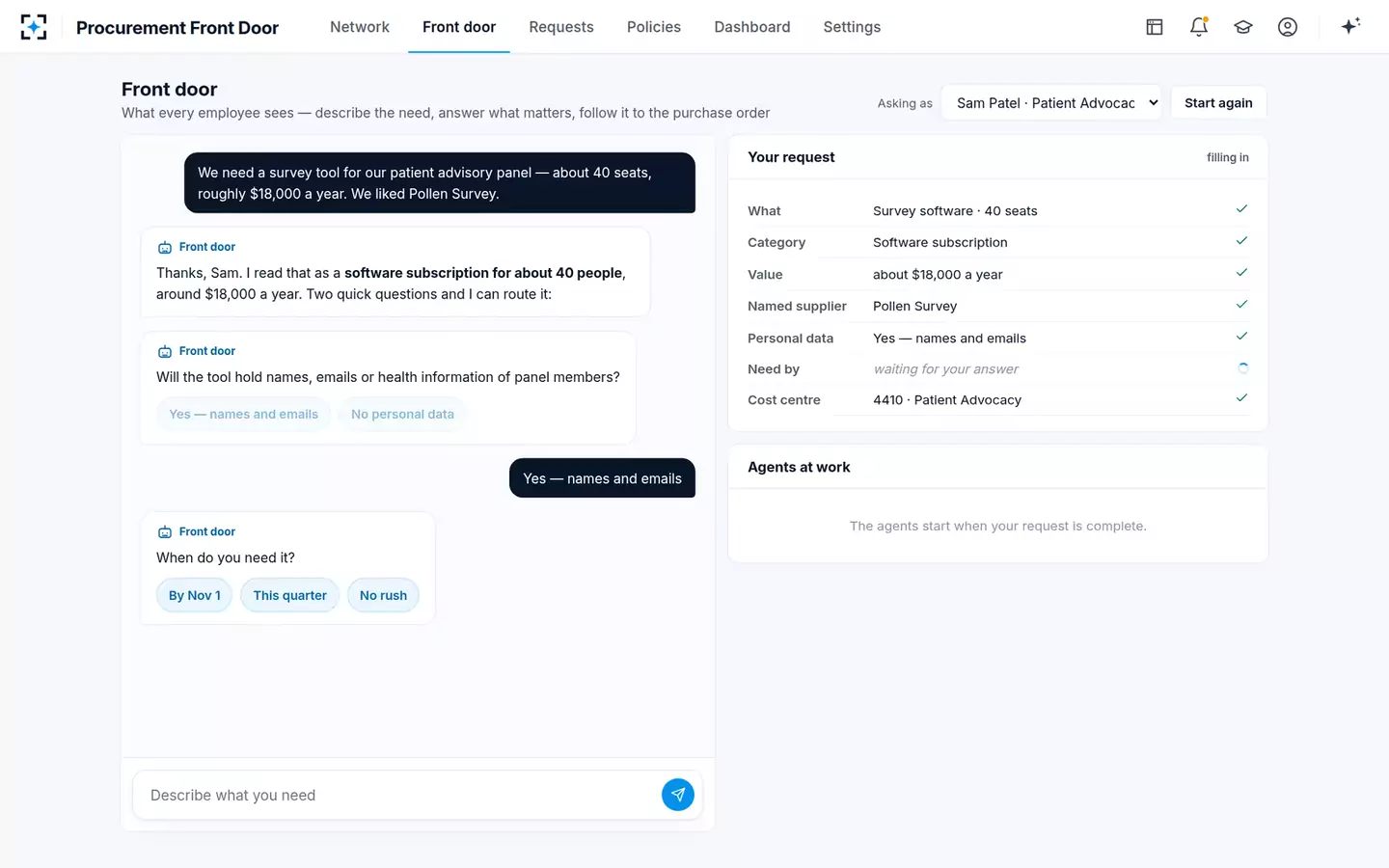The height and width of the screenshot is (868, 1389).
Task: Send the message with the paper plane button
Action: pos(678,795)
